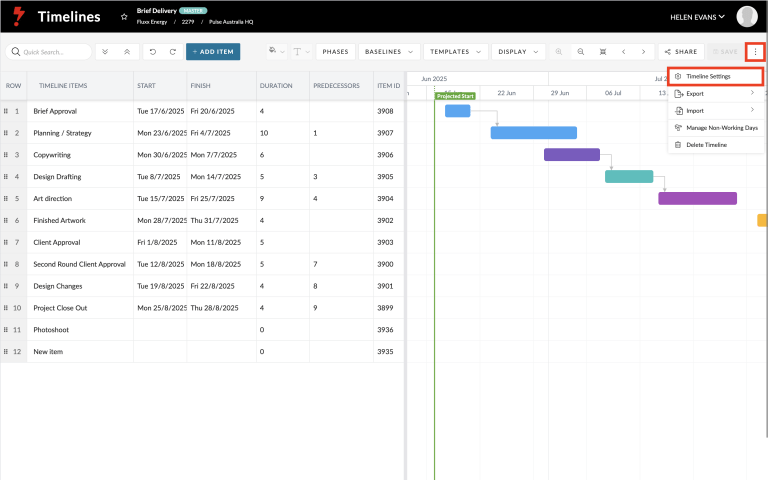Image resolution: width=768 pixels, height=480 pixels.
Task: Click the Projected Start timeline marker
Action: (x=455, y=96)
